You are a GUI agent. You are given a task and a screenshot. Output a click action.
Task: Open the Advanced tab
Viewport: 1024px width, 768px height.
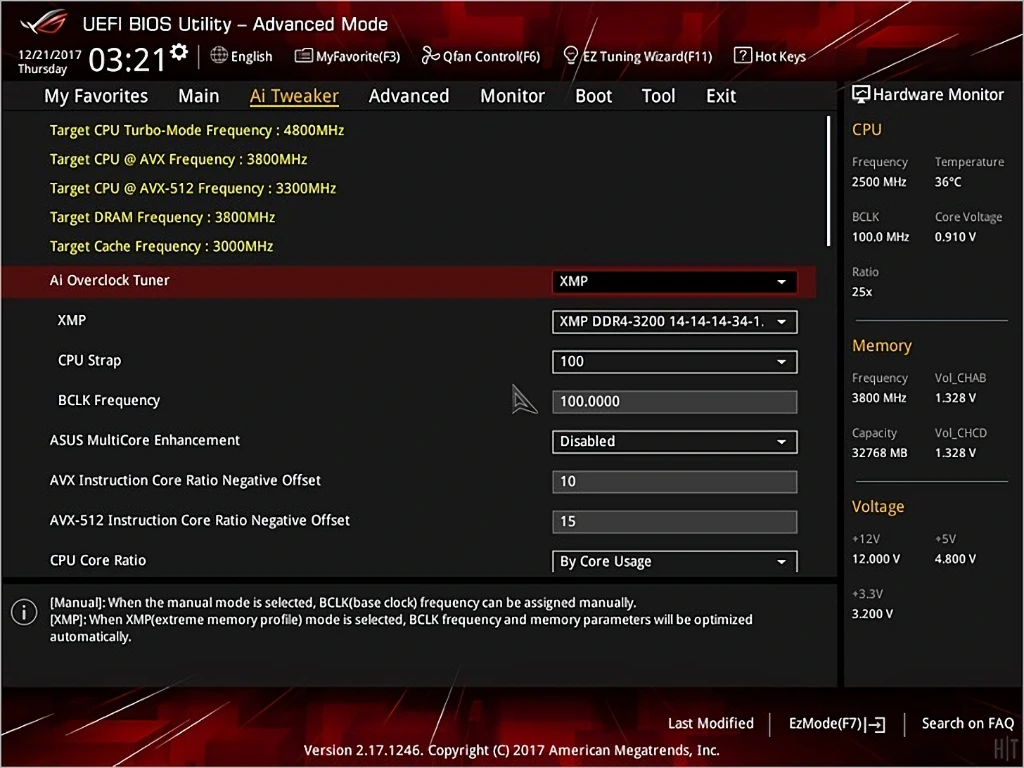(409, 96)
